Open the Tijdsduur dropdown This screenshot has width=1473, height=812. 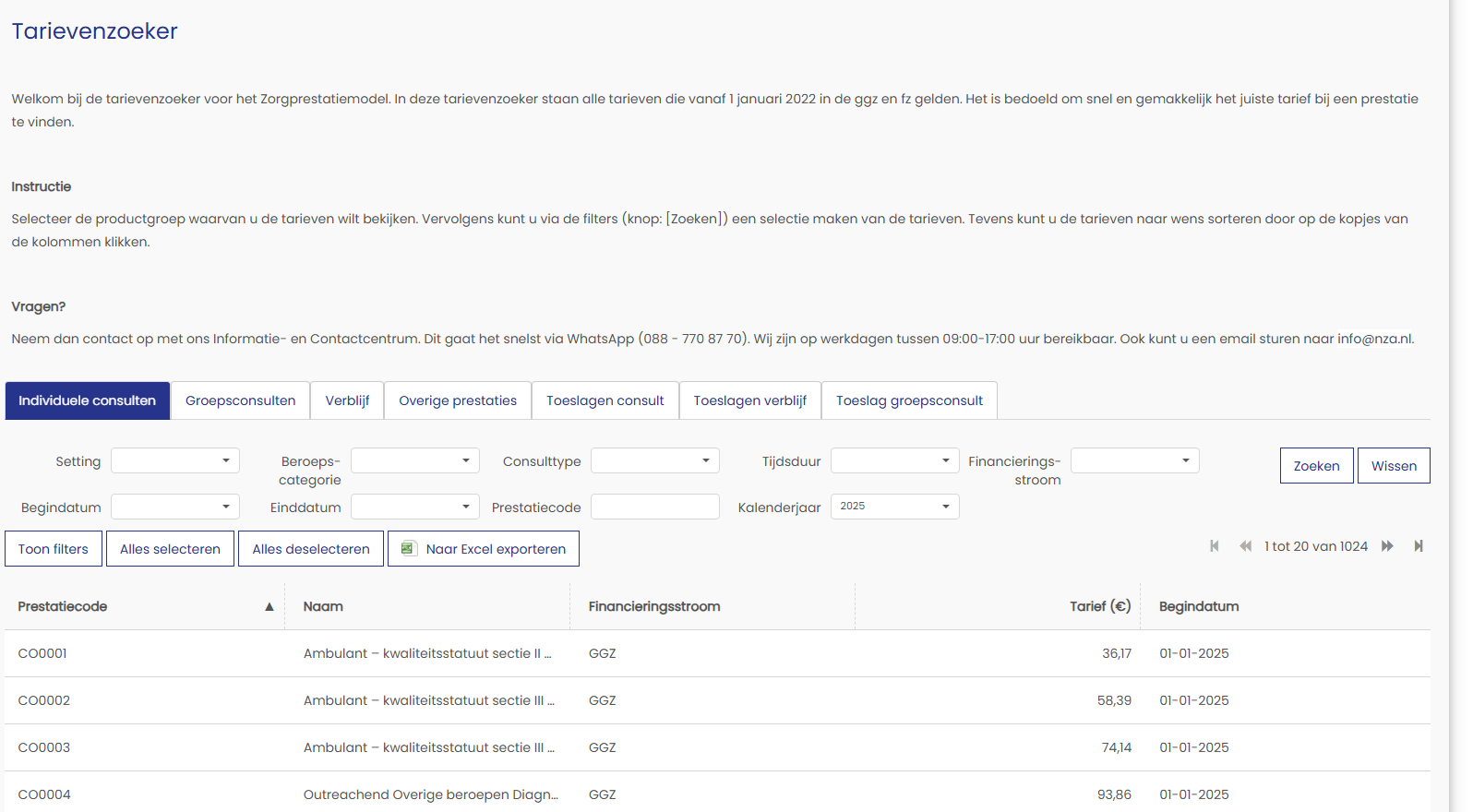(x=895, y=460)
